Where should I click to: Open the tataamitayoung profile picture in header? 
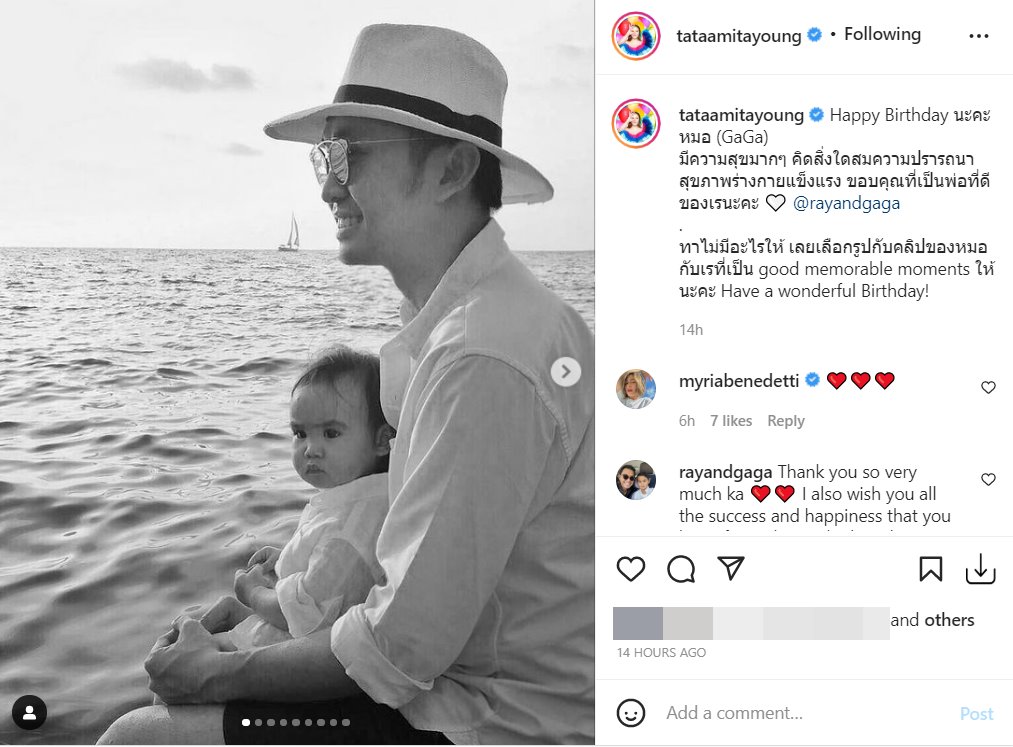[x=636, y=36]
